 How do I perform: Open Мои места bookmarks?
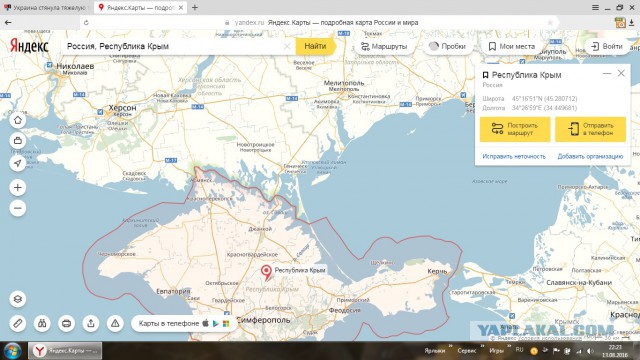coord(512,47)
